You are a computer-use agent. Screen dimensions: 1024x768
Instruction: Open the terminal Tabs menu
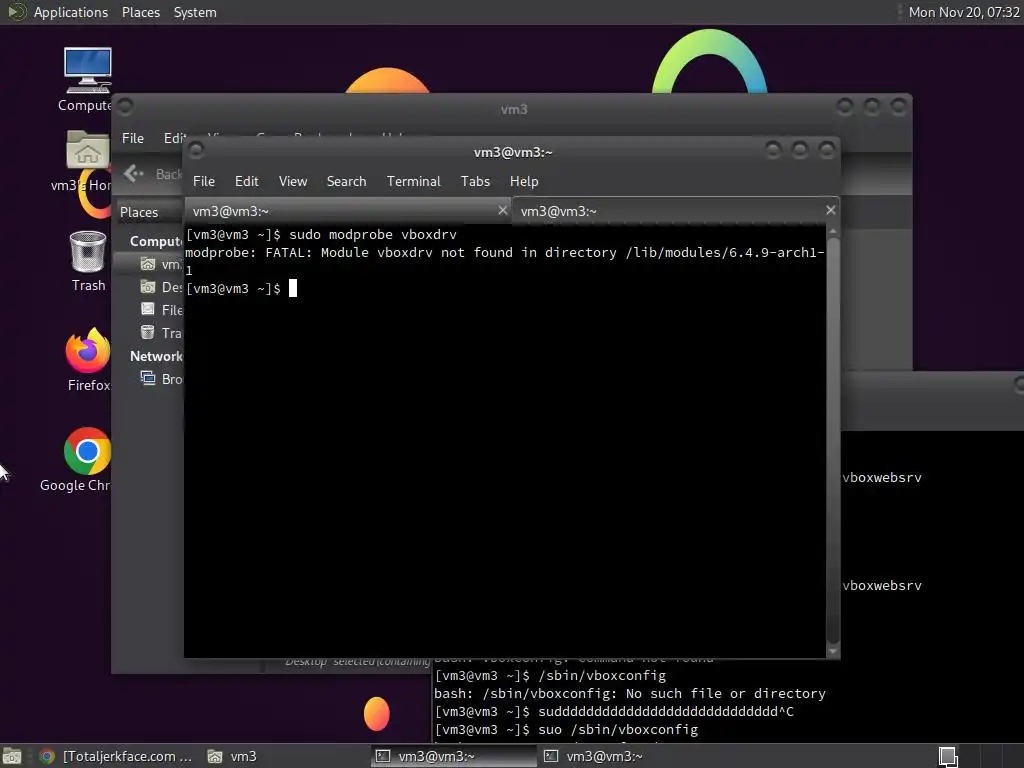click(475, 182)
